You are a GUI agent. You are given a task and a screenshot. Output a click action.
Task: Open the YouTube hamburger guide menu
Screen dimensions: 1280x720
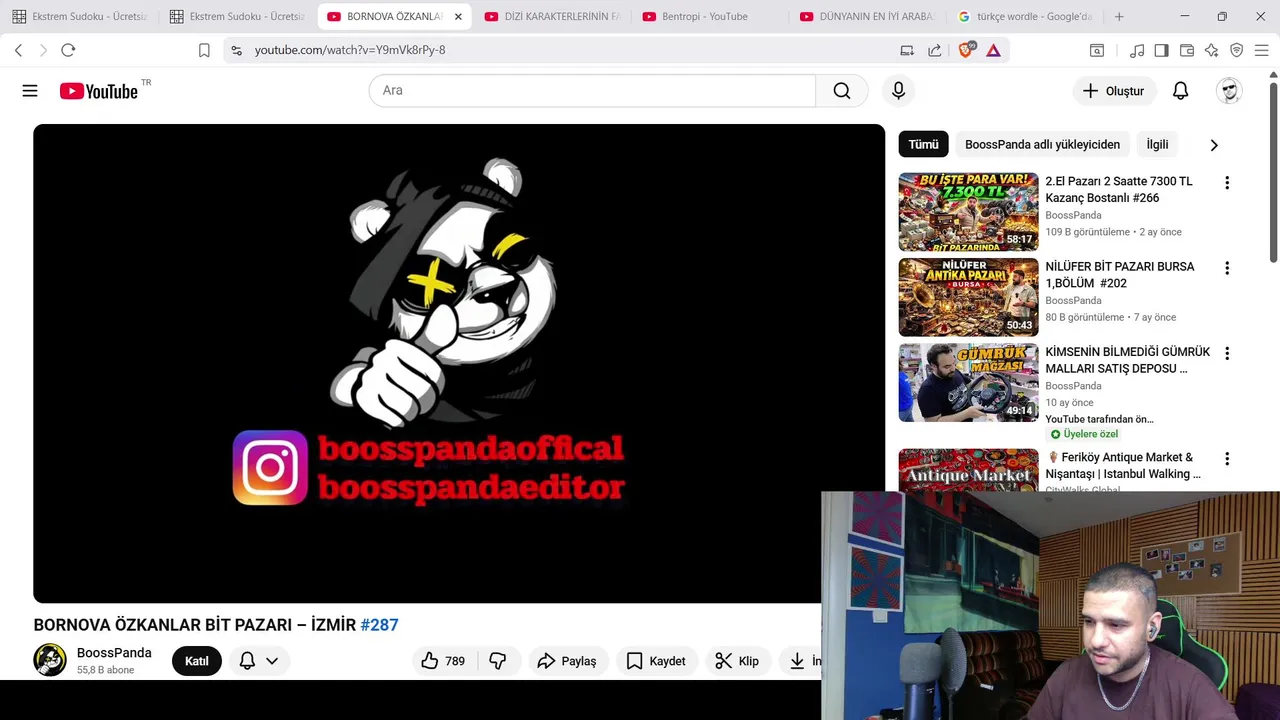pos(30,91)
